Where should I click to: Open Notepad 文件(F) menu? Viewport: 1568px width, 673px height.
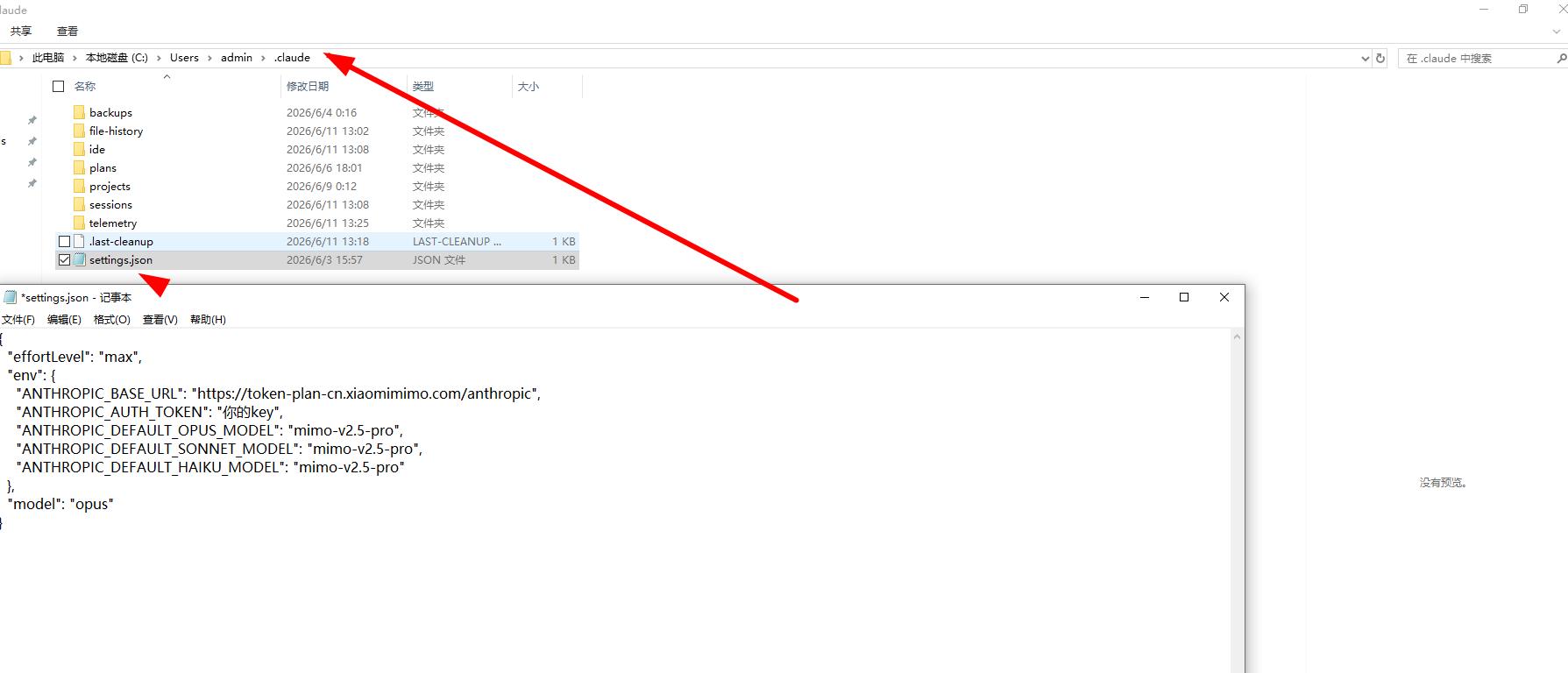(18, 320)
